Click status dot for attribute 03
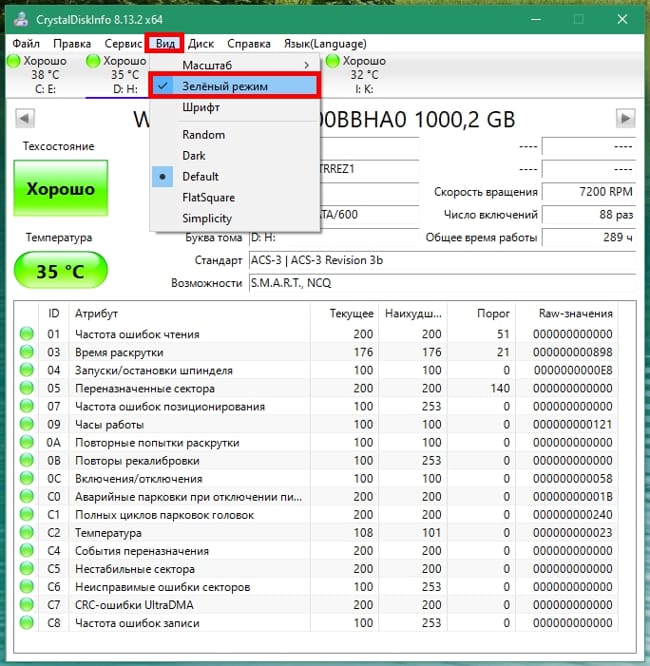 (27, 352)
